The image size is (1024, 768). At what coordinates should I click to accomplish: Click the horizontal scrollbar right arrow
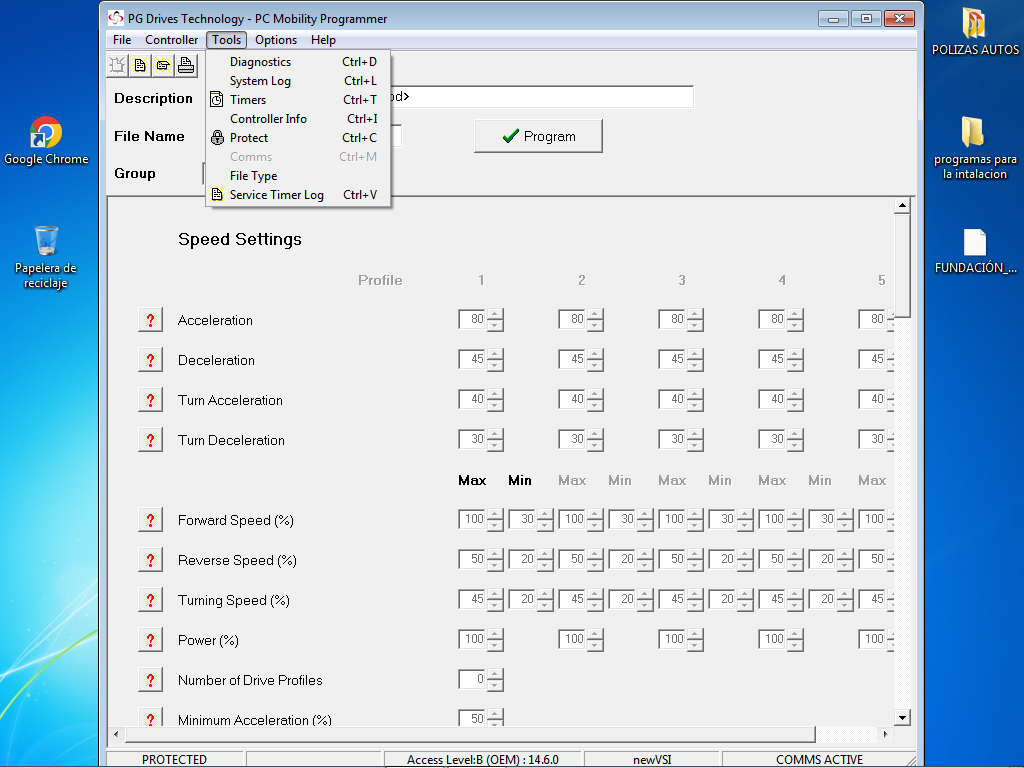[885, 735]
